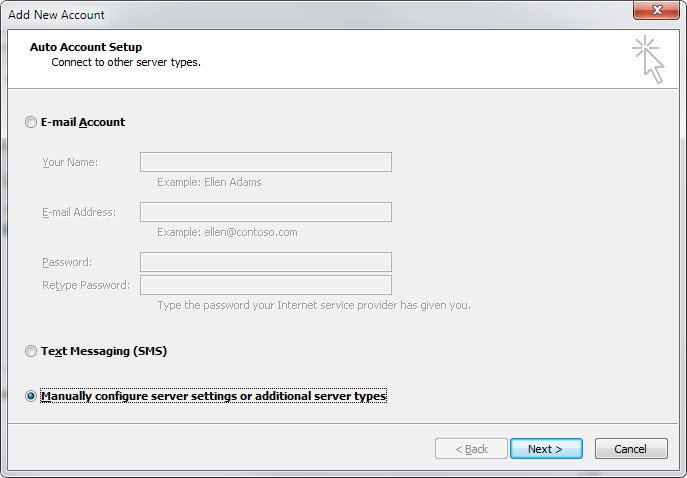Select the E-mail Account radio button
Screen dimensions: 687x478
click(x=31, y=122)
